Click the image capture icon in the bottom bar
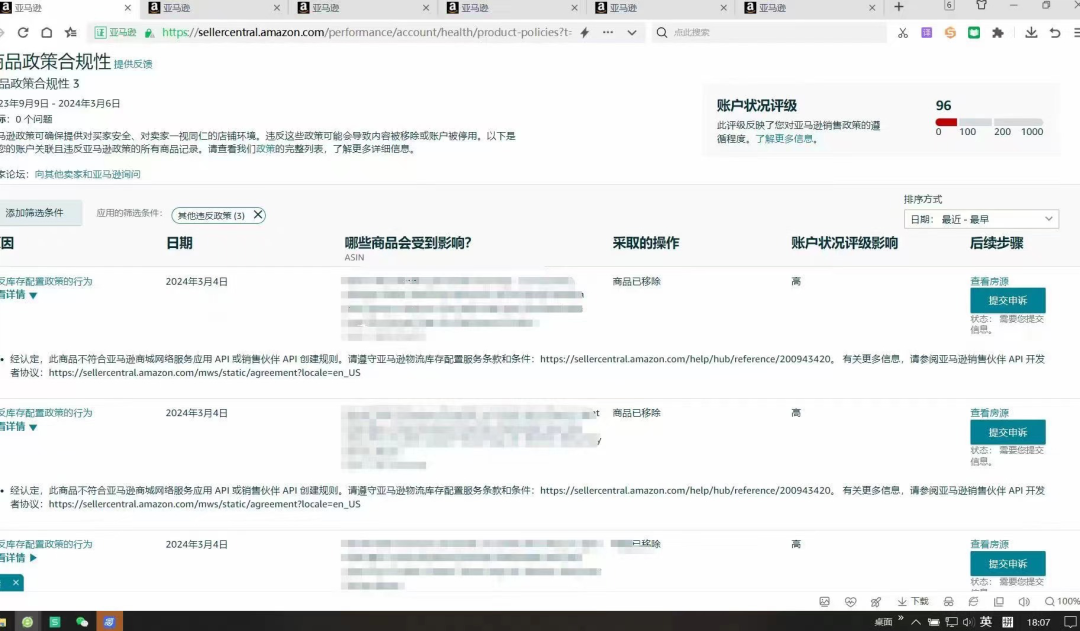Screen dimensions: 1080x631 click(825, 601)
